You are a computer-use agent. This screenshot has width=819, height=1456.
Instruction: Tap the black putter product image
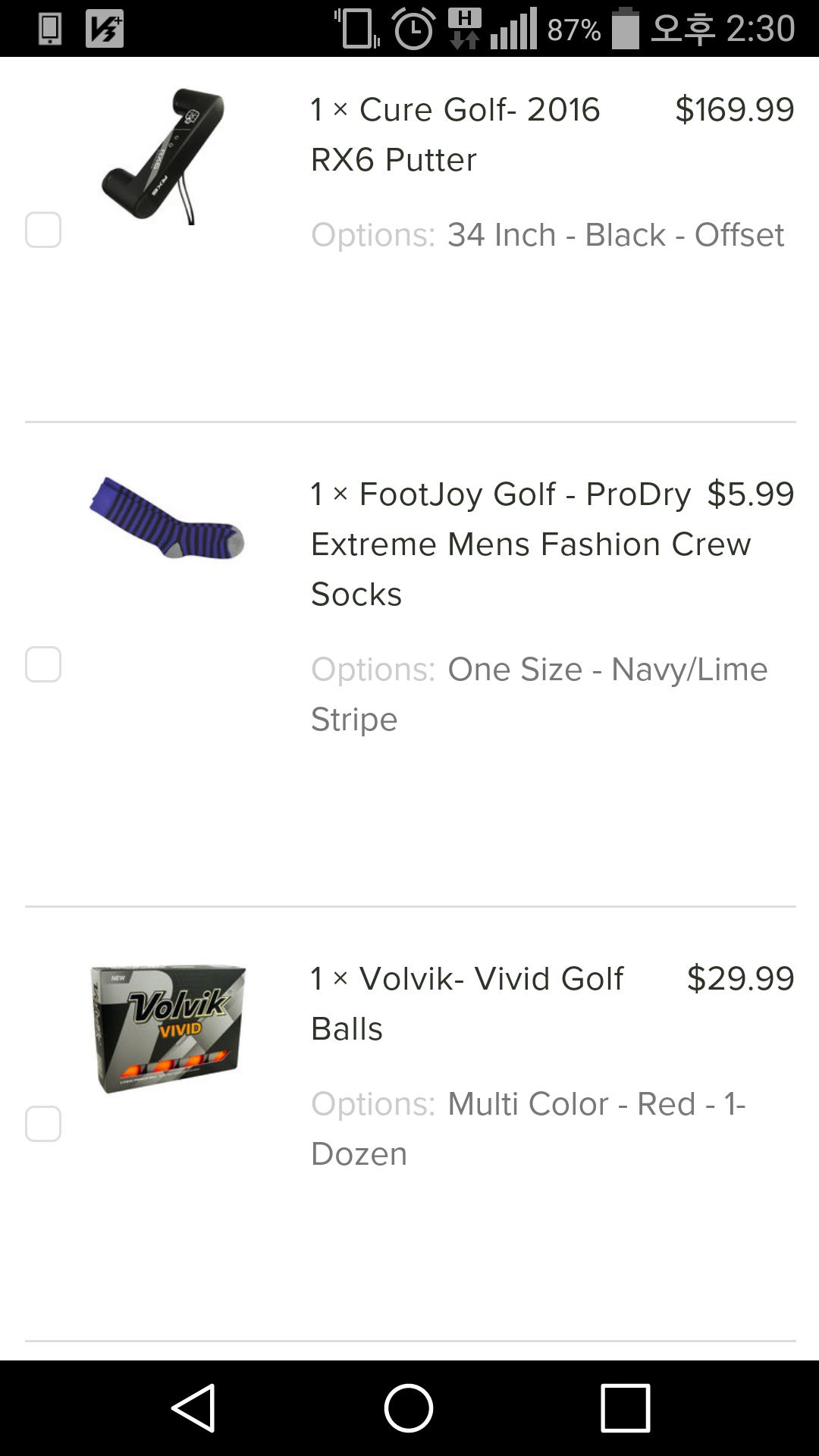pos(165,155)
